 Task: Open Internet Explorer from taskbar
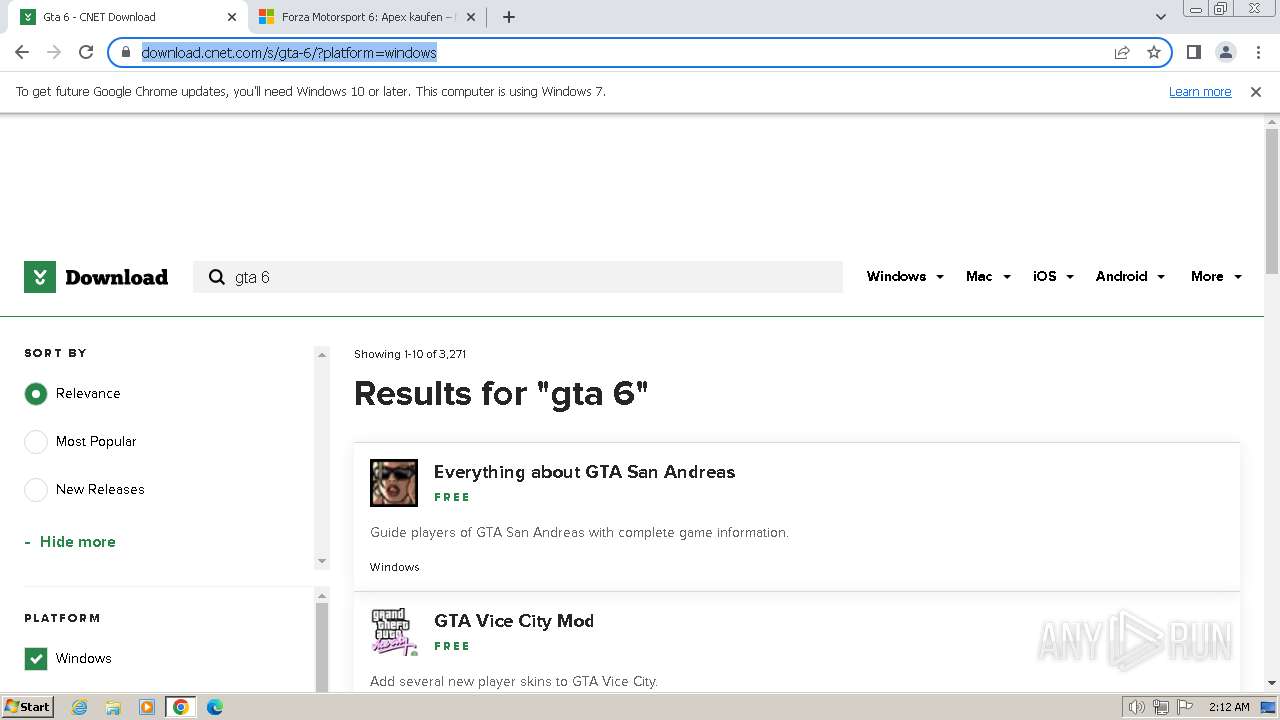79,707
